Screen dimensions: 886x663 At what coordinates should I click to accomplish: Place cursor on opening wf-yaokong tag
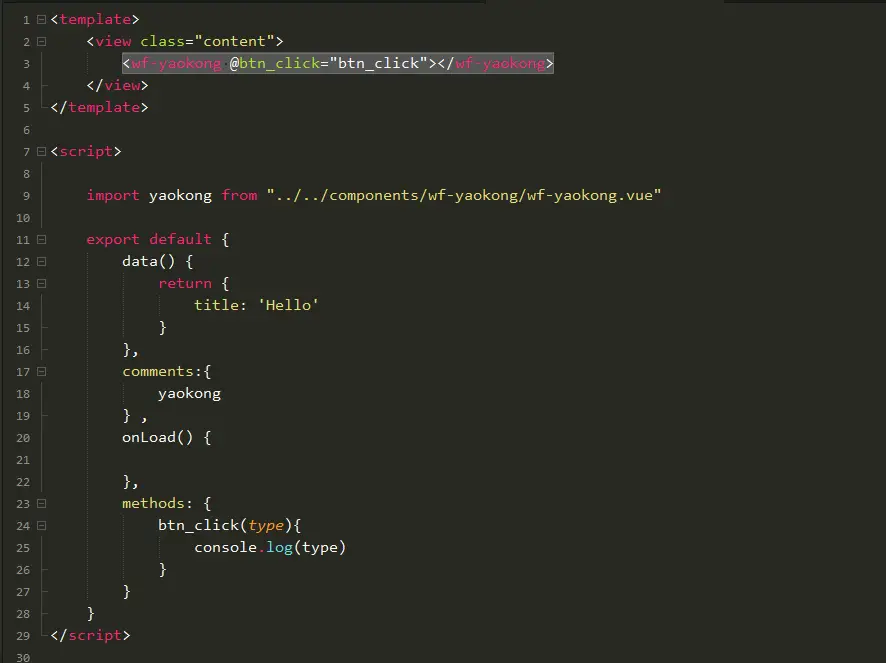point(176,63)
